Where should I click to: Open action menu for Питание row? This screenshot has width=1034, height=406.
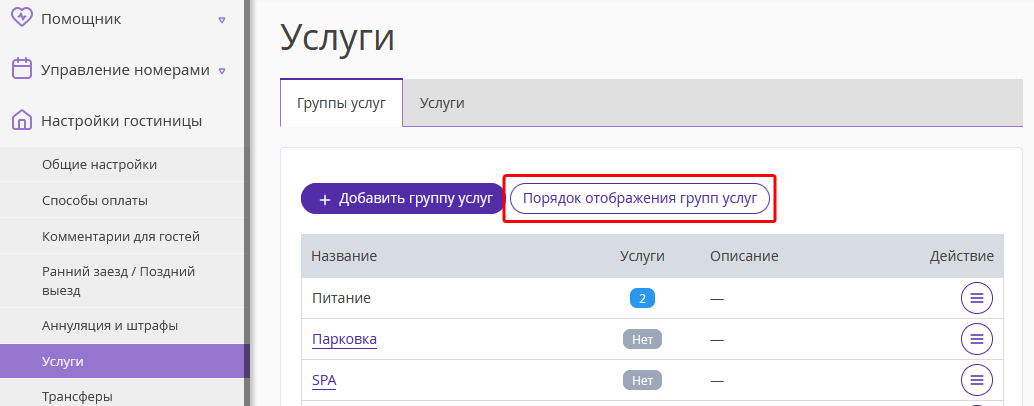click(x=977, y=299)
